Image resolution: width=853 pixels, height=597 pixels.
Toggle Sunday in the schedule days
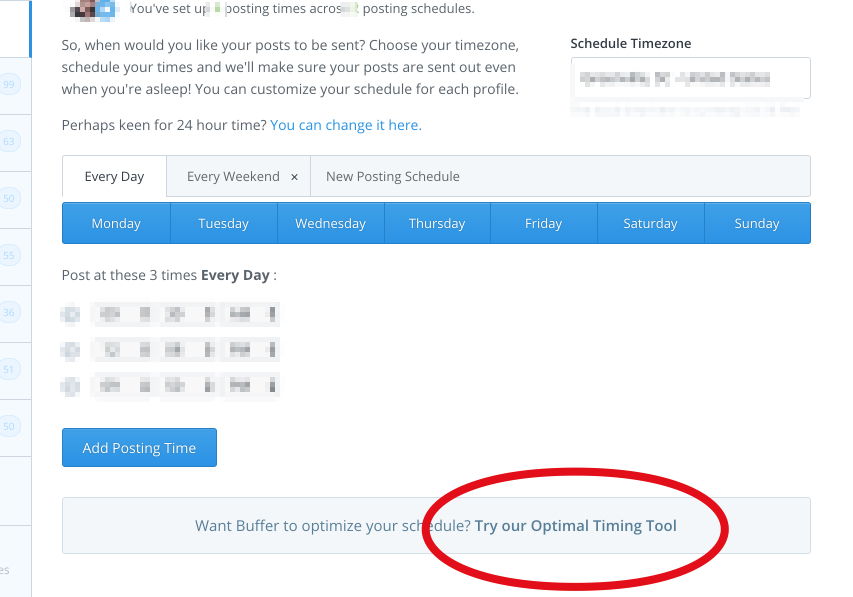[x=757, y=223]
